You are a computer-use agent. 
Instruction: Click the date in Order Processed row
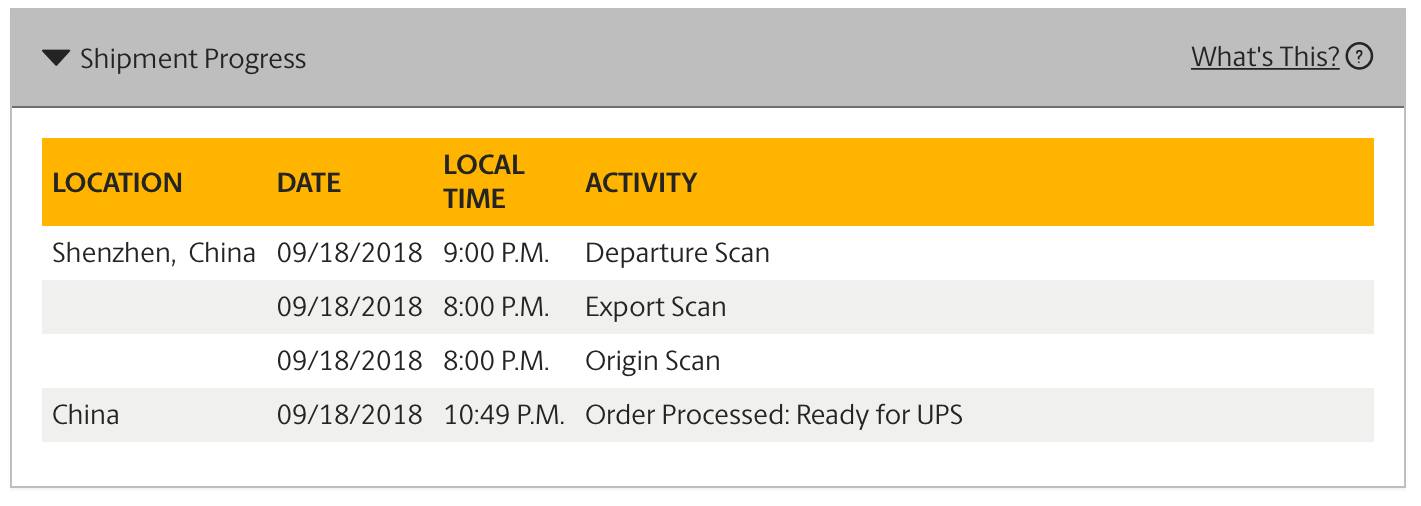click(350, 415)
